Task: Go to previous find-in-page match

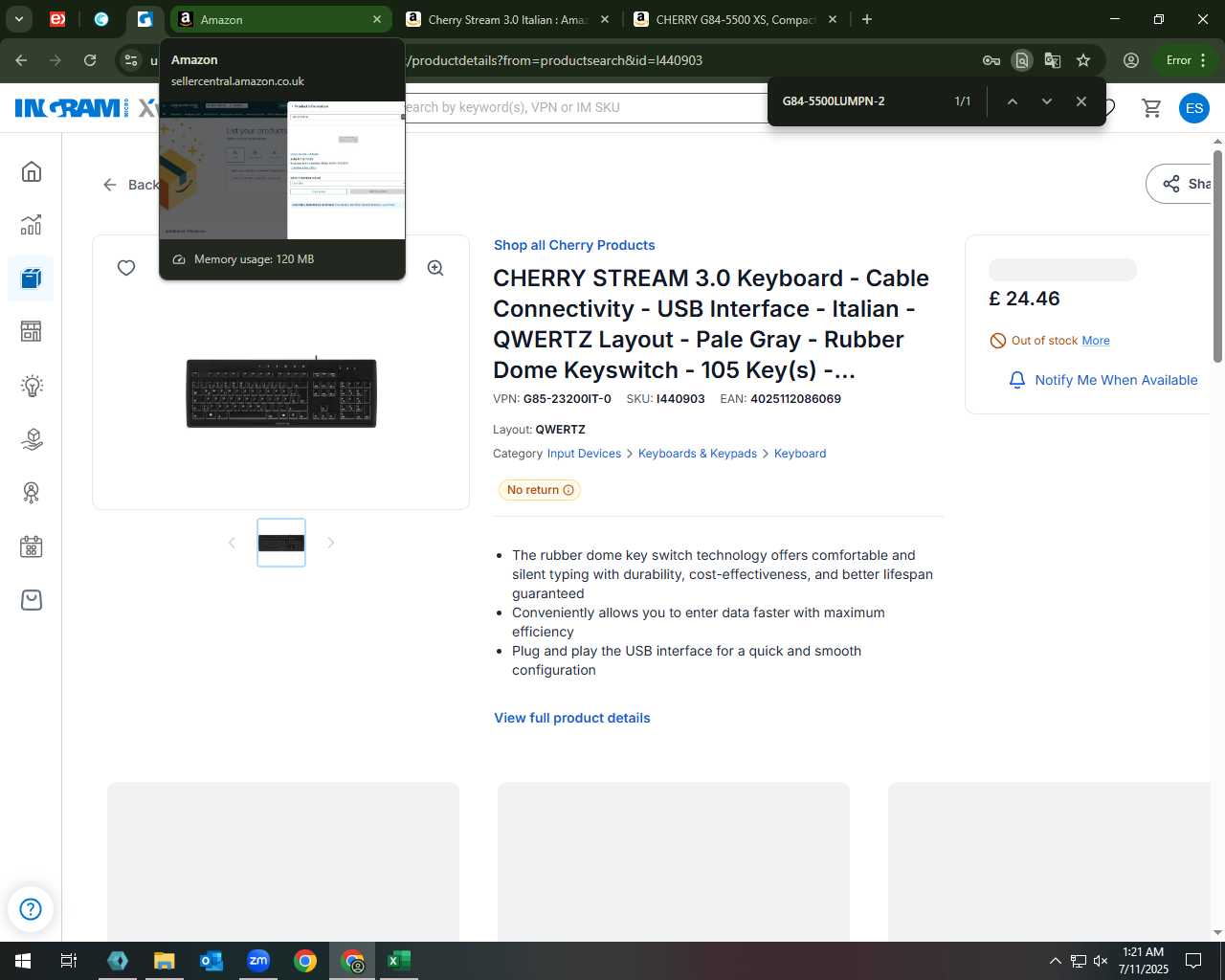Action: click(x=1012, y=101)
